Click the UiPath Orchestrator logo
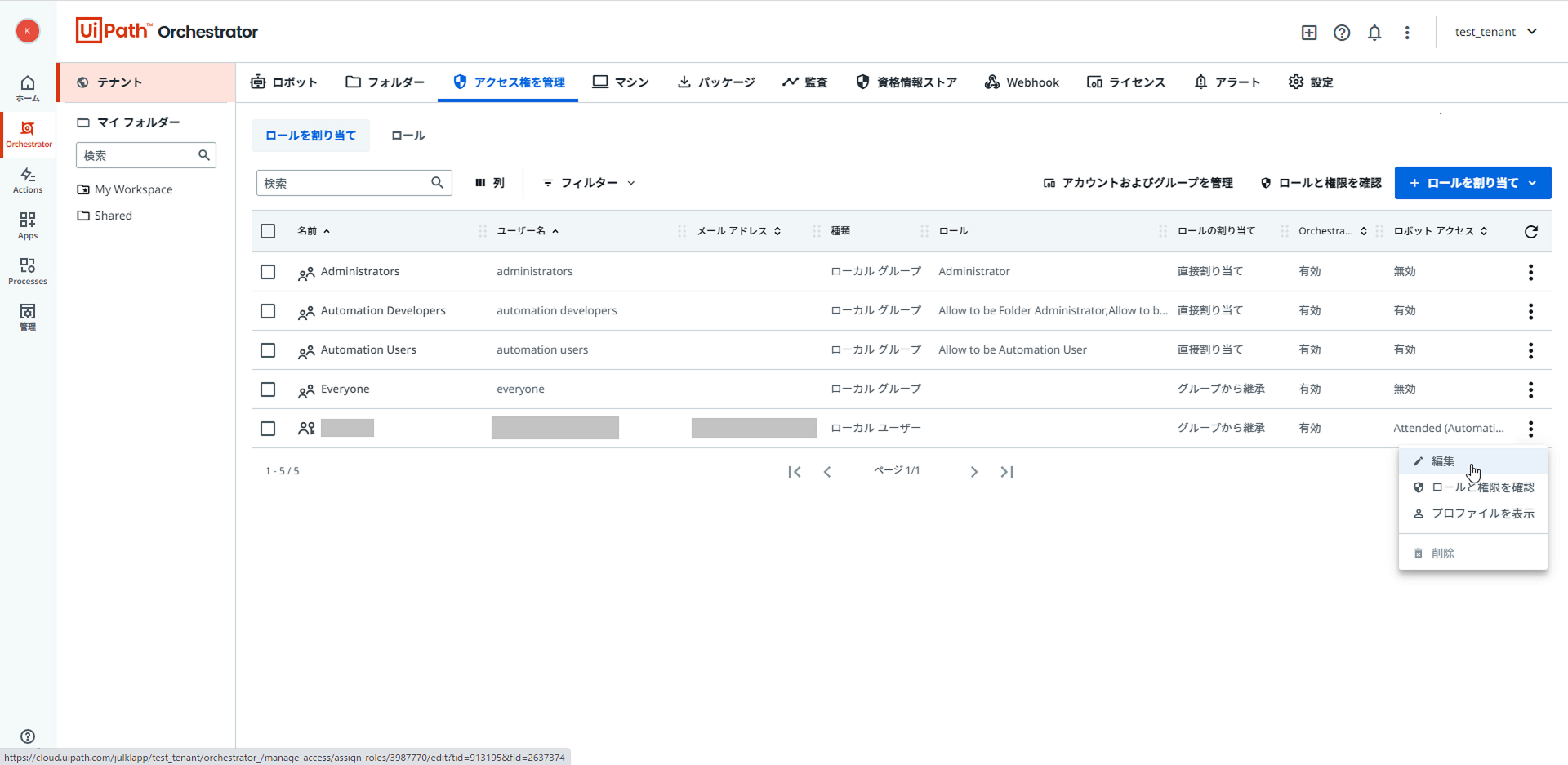Viewport: 1568px width, 765px height. (x=167, y=31)
